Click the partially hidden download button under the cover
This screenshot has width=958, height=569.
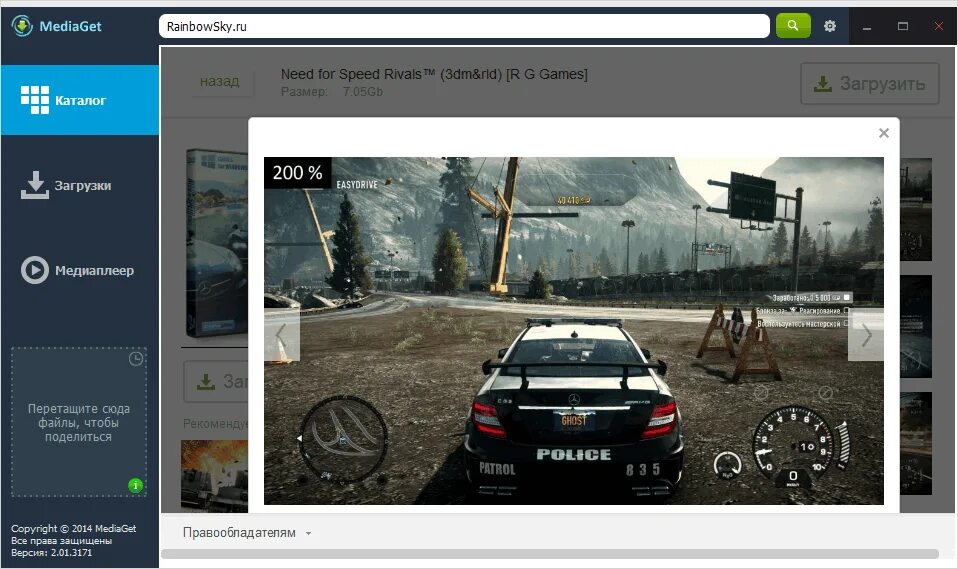216,381
